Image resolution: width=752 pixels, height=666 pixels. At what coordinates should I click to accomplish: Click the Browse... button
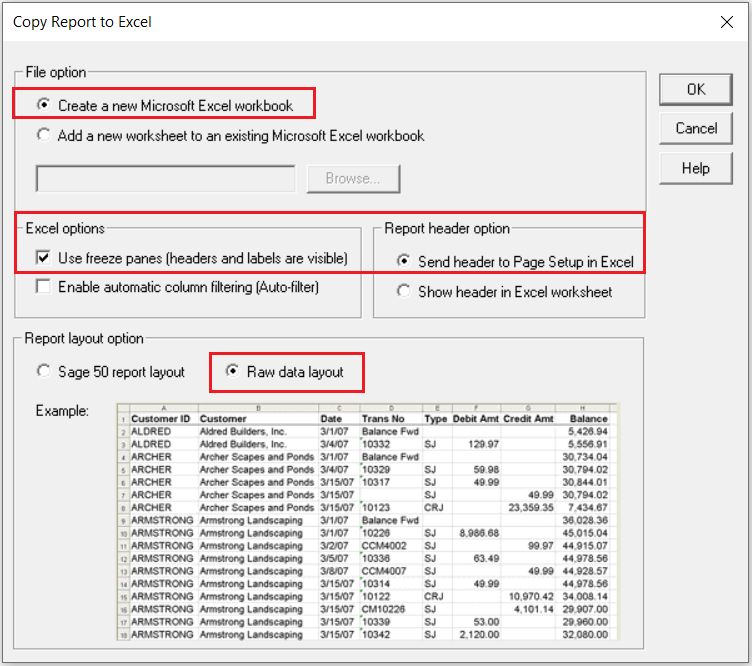coord(353,179)
